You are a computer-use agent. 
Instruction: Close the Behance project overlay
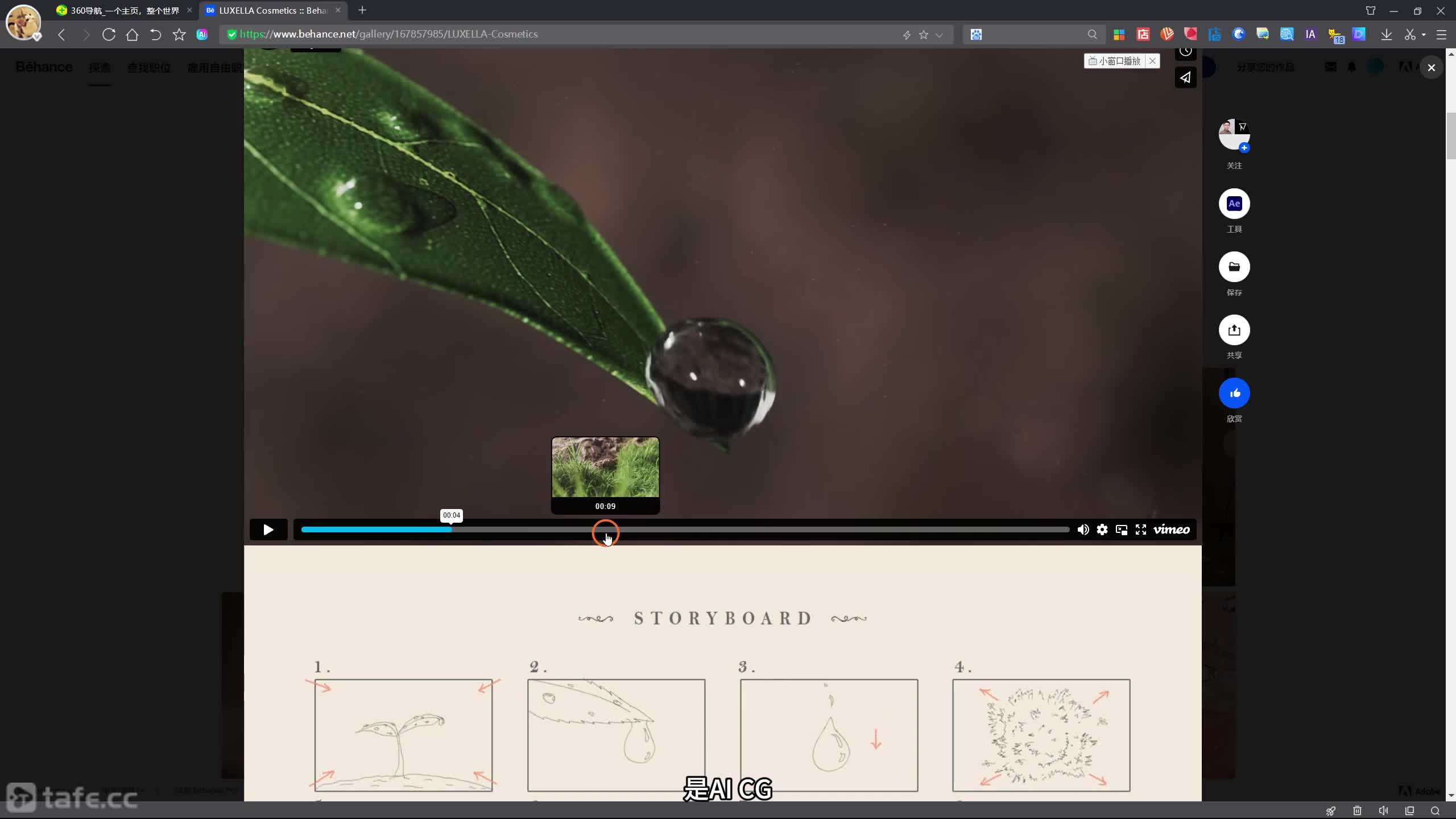(x=1432, y=68)
